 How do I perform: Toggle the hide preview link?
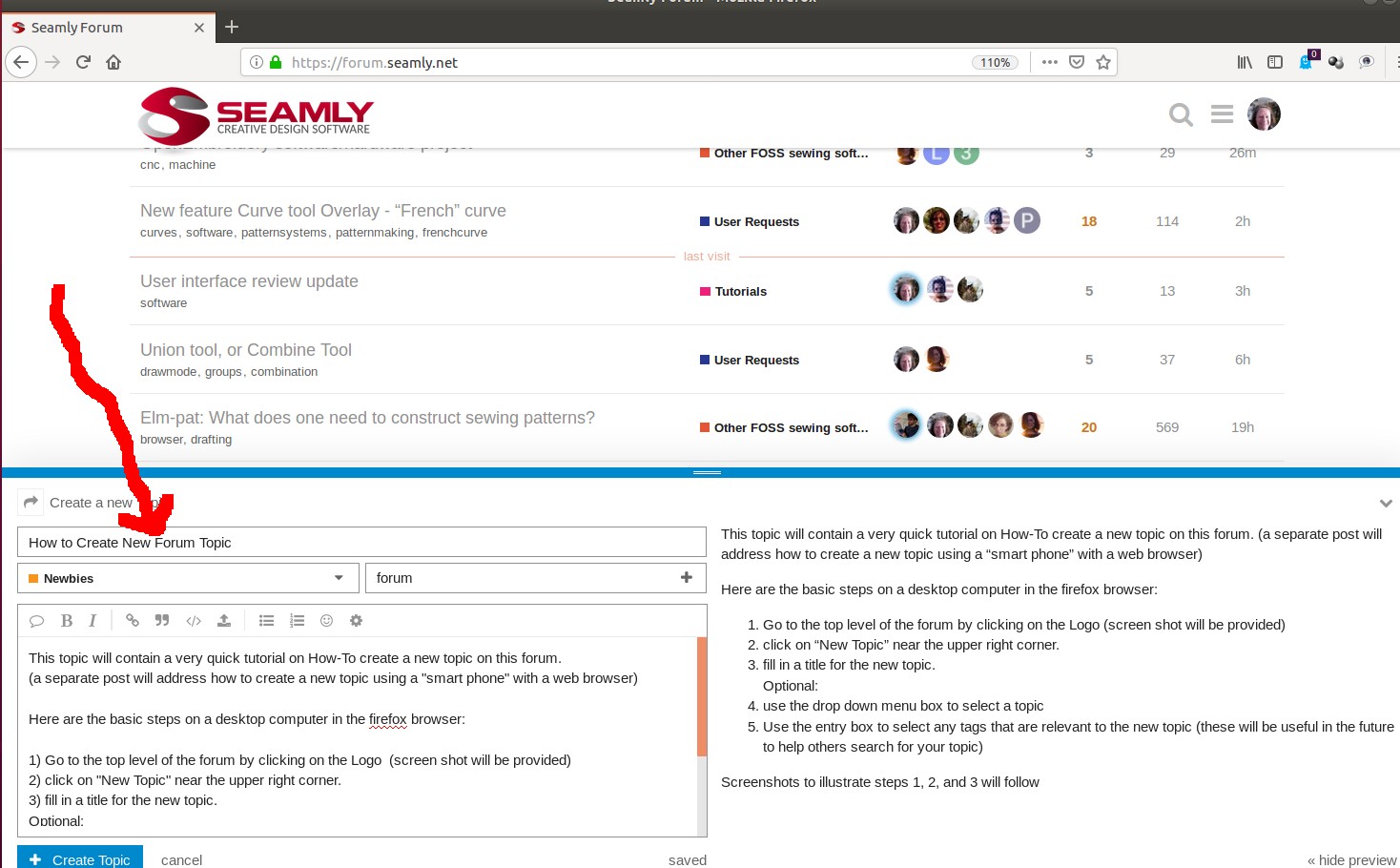tap(1351, 859)
